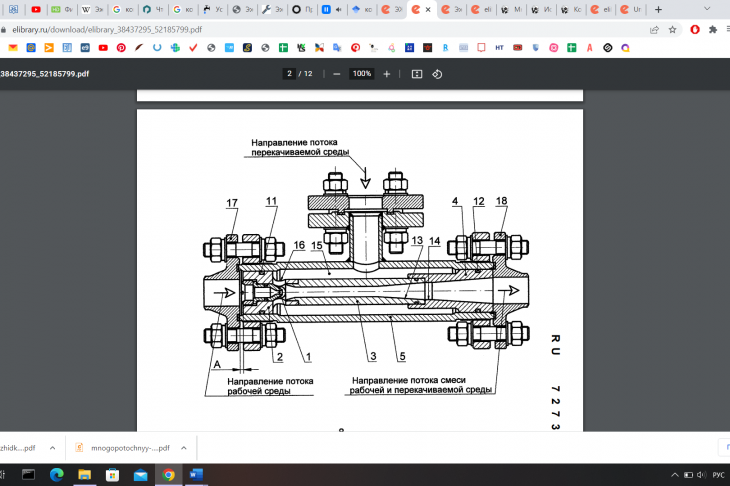
Task: Open the YouTube bookmark in bookmarks bar
Action: [103, 47]
